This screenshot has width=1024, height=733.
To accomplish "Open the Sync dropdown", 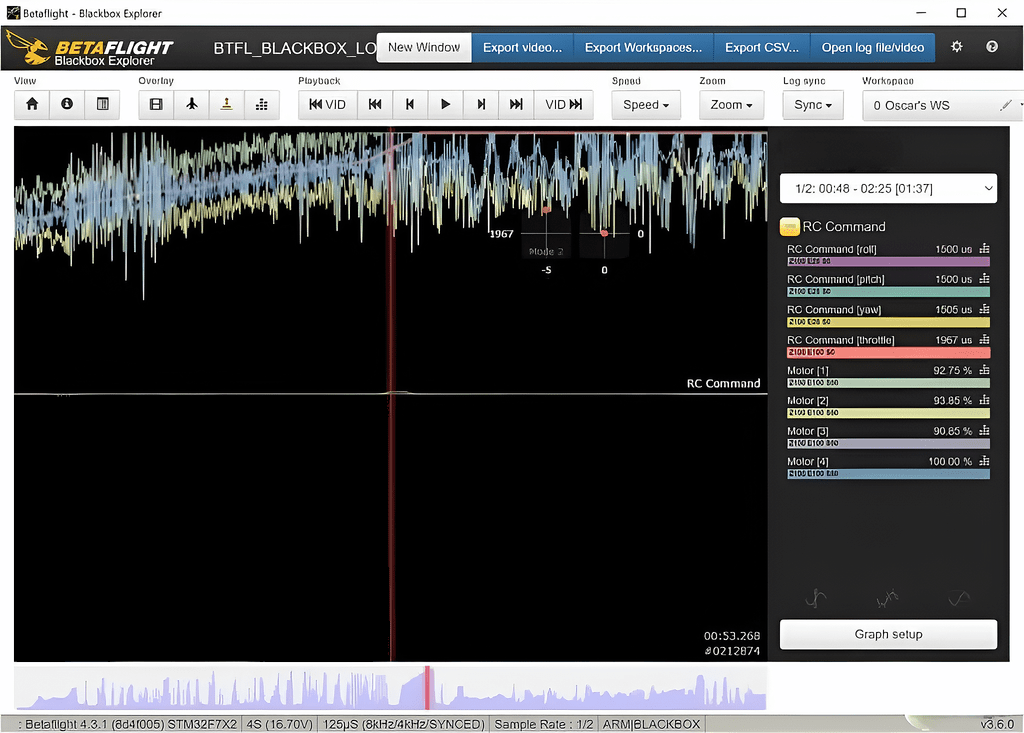I will [x=813, y=105].
